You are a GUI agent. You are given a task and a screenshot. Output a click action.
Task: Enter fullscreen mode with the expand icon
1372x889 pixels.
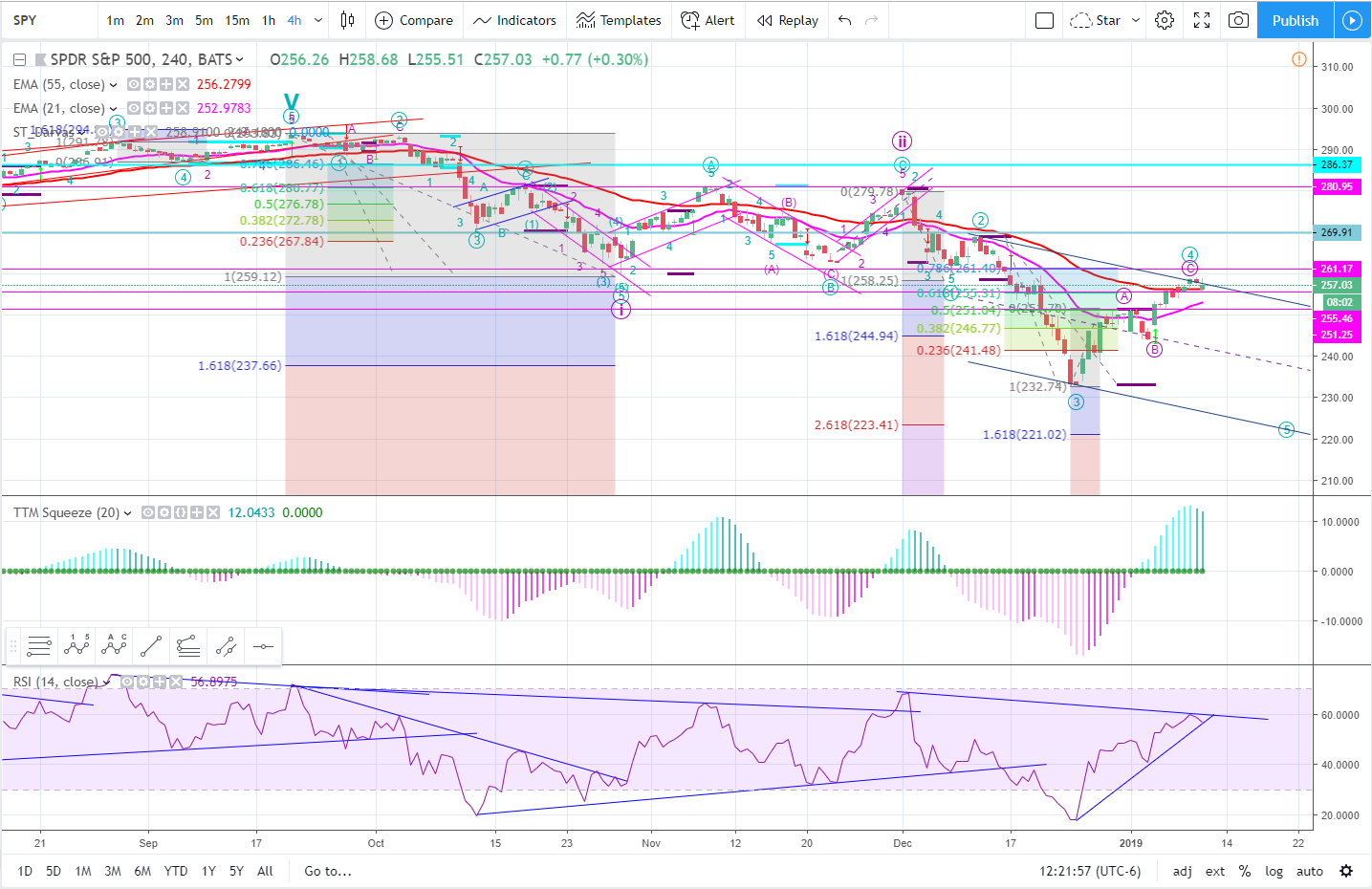tap(1202, 20)
